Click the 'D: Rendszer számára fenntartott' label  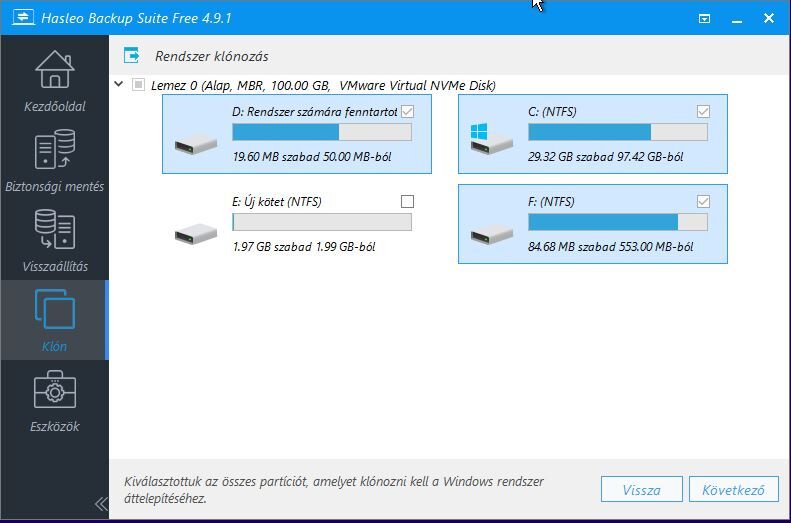tap(315, 112)
